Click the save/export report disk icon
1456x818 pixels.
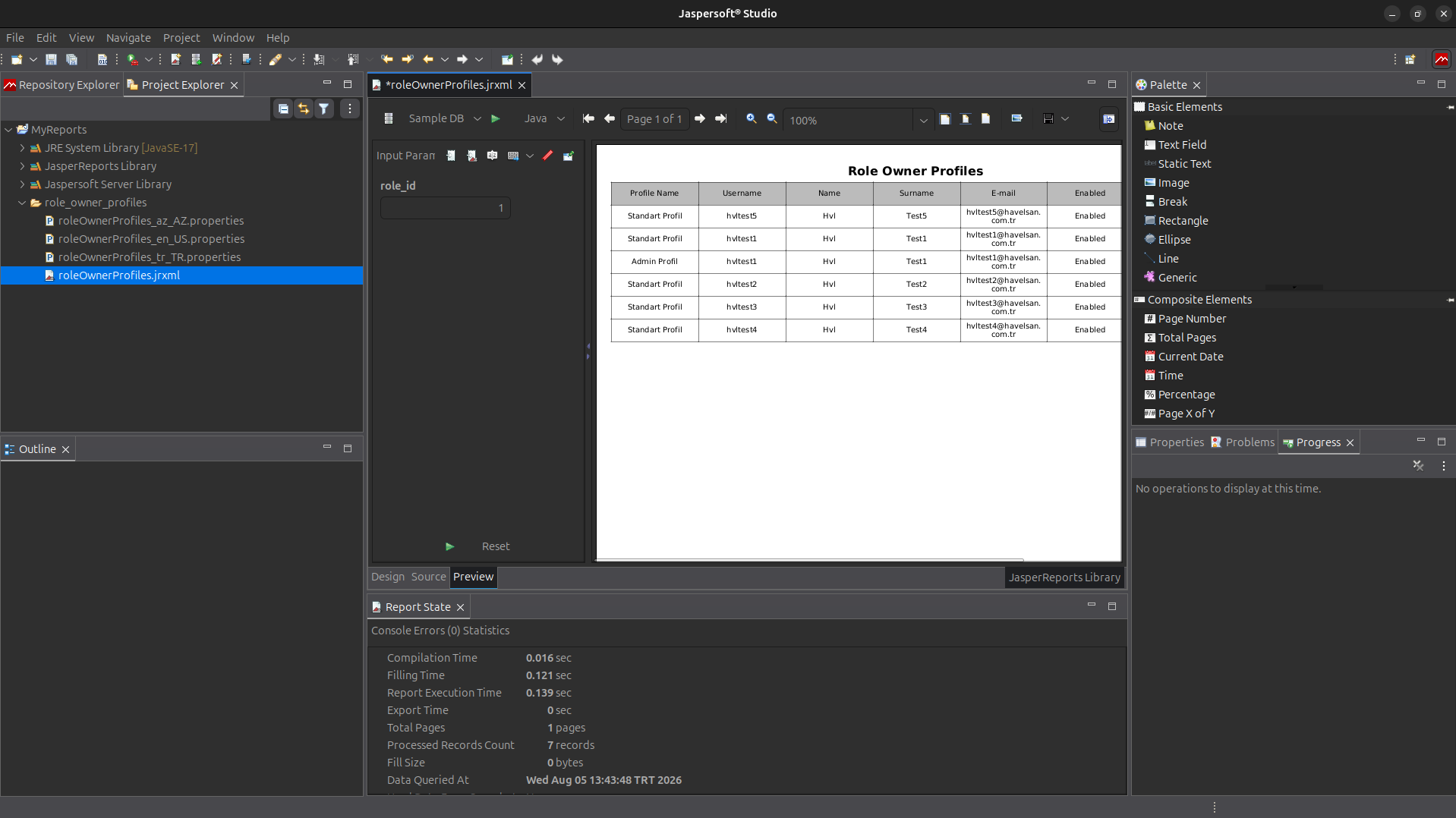pos(1048,118)
